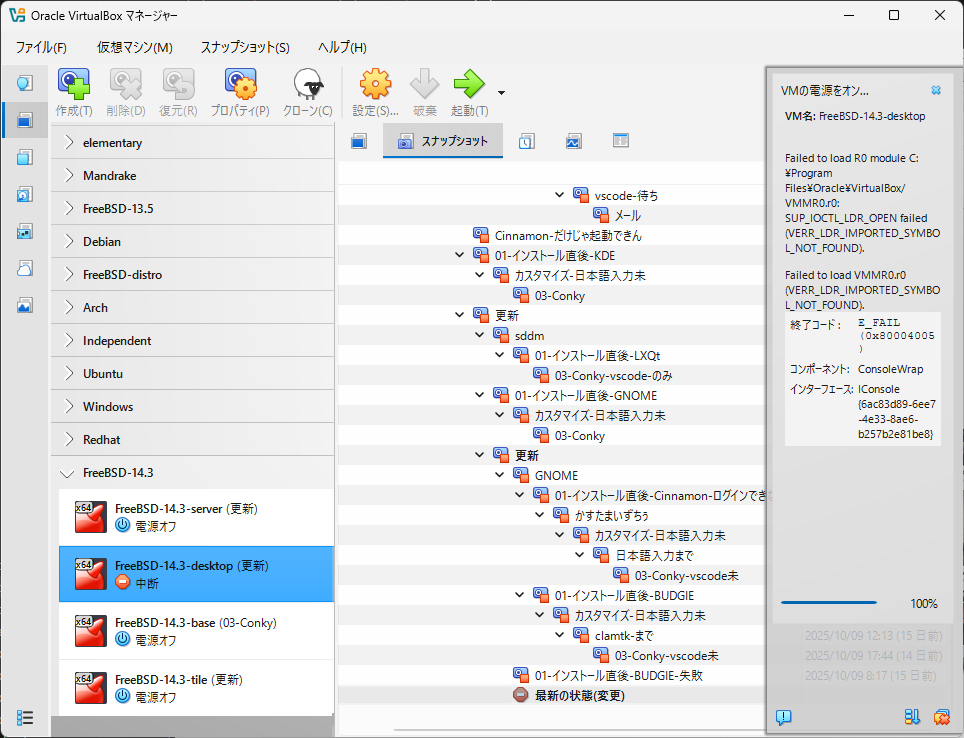Select the メール snapshot

627,215
